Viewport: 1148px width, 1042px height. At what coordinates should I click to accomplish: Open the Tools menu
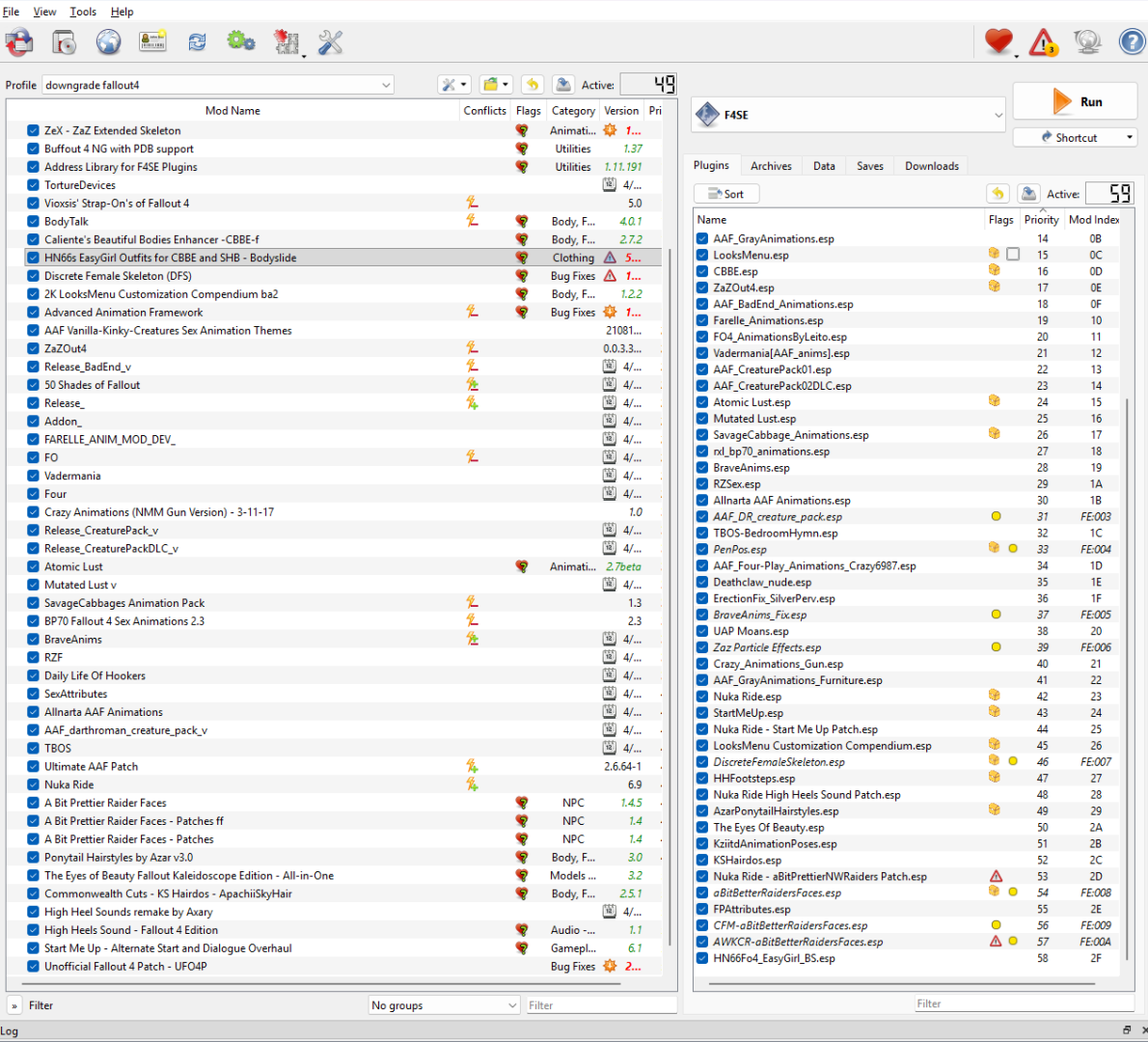pyautogui.click(x=83, y=12)
